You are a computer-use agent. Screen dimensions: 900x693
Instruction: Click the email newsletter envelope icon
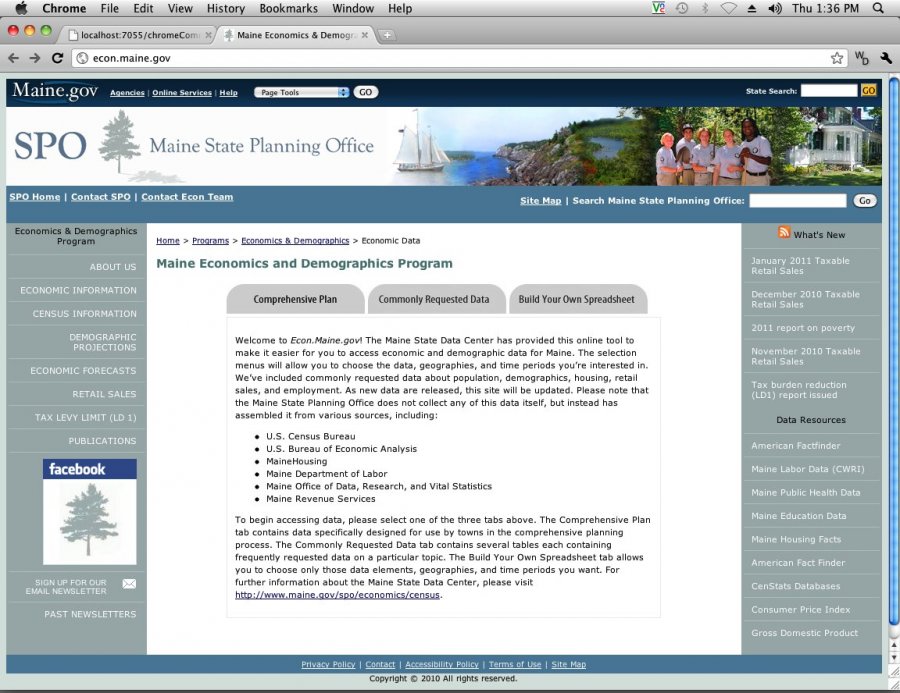click(129, 584)
